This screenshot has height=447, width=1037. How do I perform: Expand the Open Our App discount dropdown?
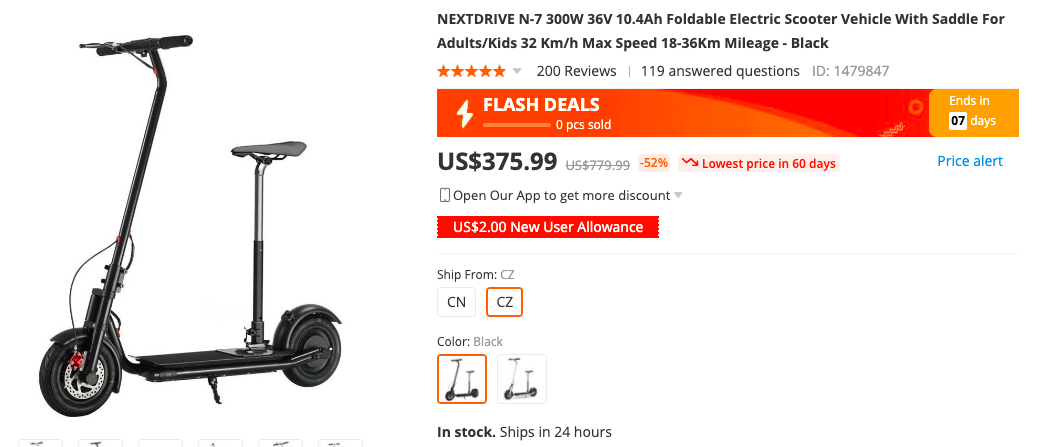678,195
